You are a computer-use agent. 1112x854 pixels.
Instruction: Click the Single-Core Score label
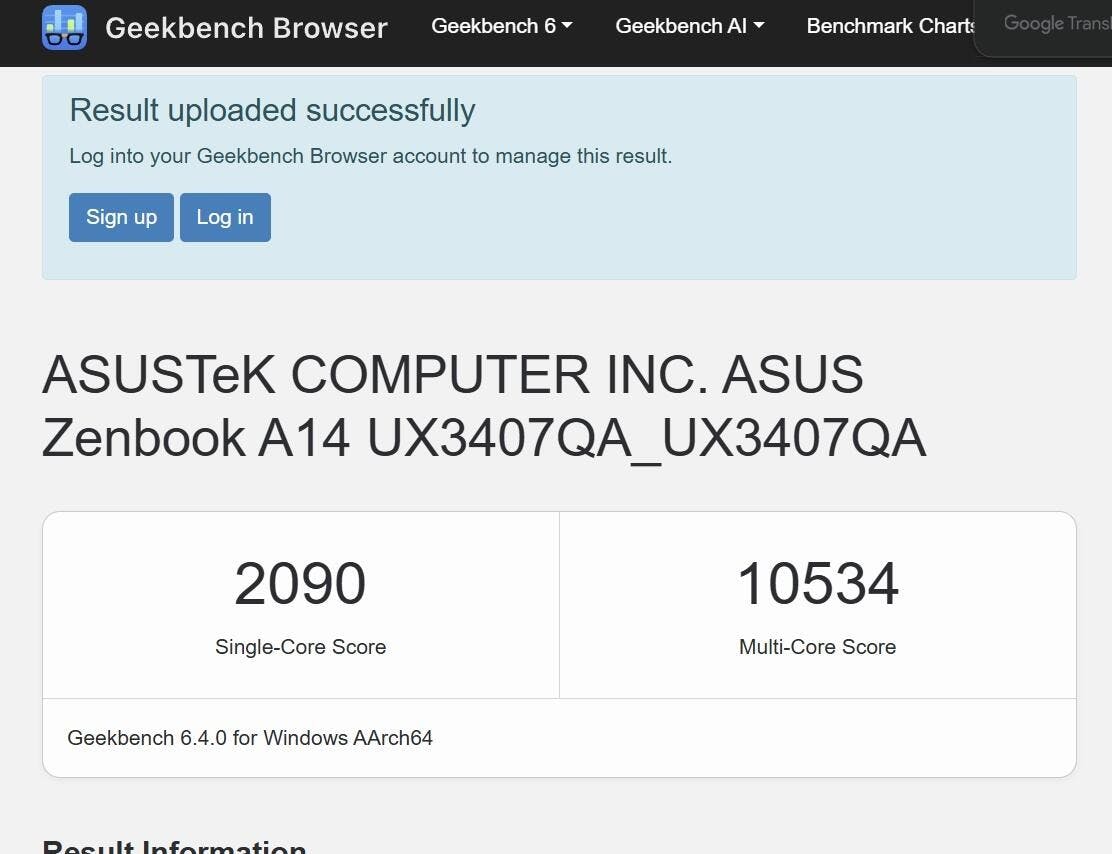tap(301, 647)
